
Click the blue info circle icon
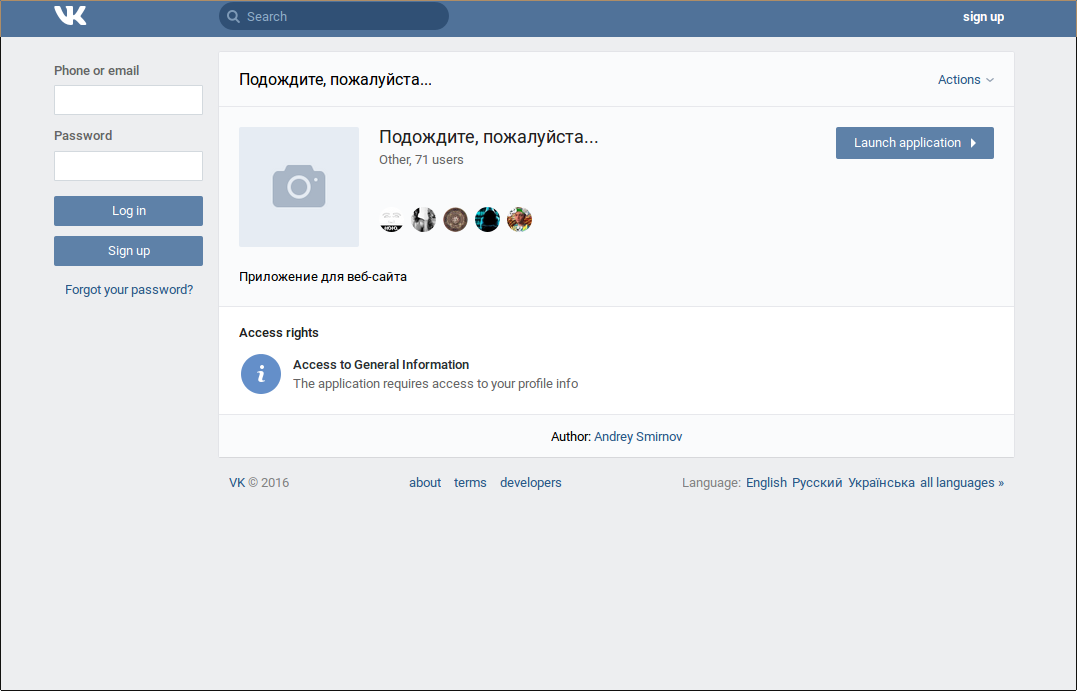(261, 374)
